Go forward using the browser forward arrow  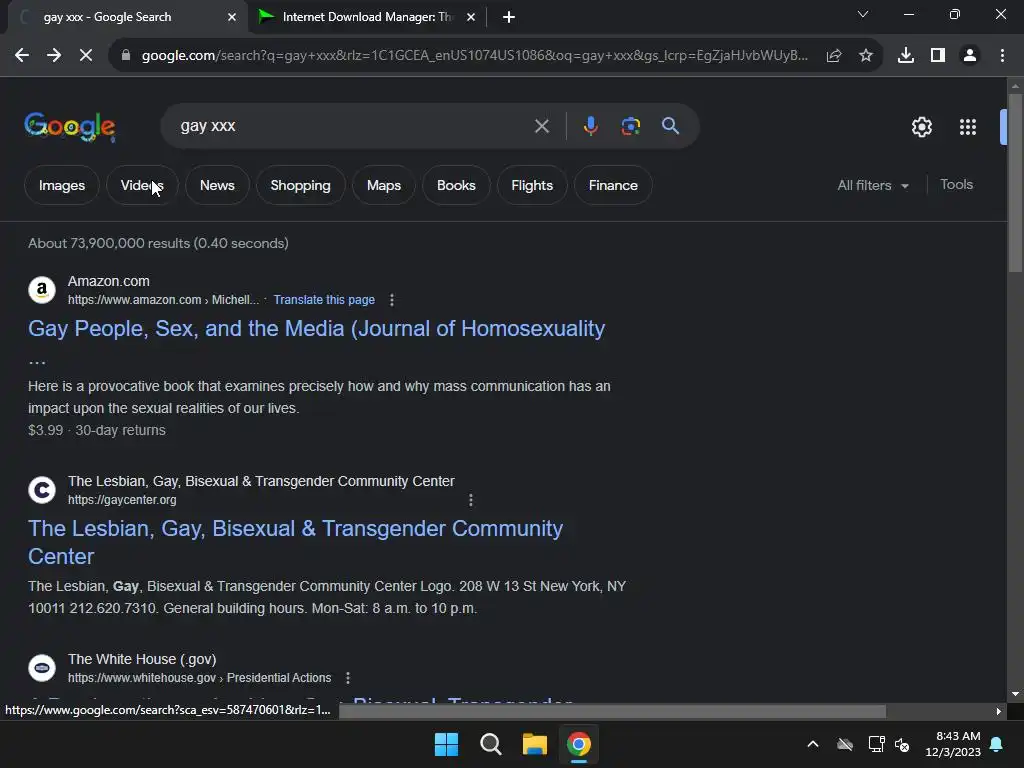pyautogui.click(x=54, y=56)
